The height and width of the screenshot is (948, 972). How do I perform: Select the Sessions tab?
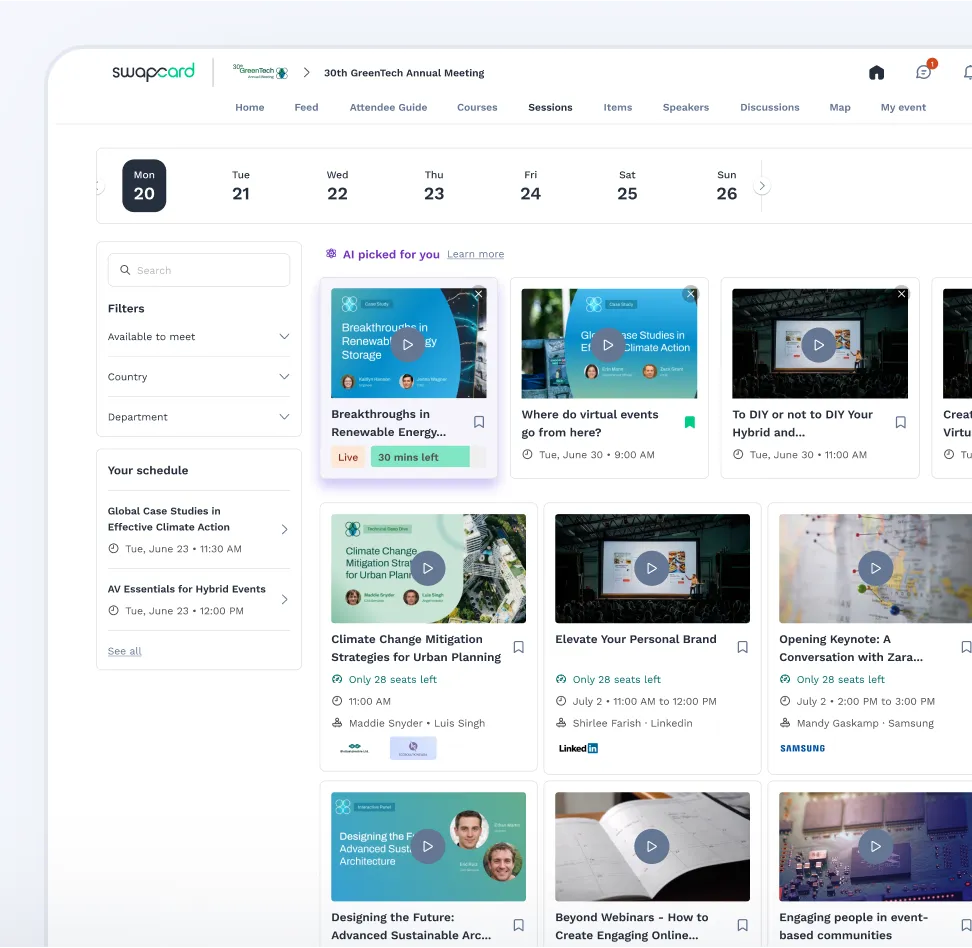(x=550, y=107)
